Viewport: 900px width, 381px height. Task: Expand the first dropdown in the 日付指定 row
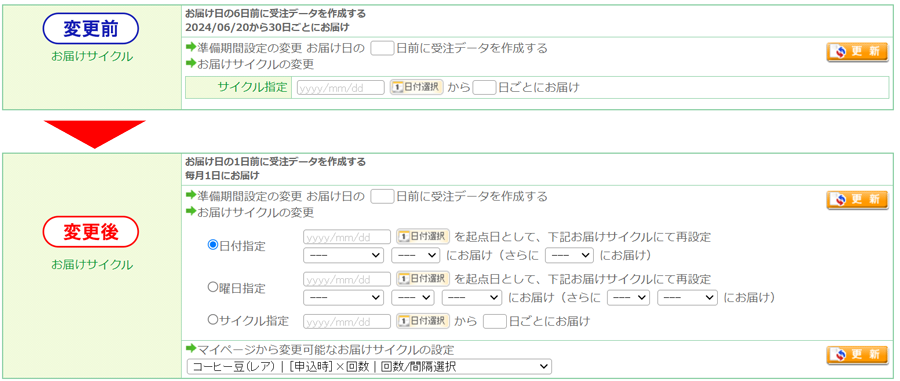[x=343, y=255]
